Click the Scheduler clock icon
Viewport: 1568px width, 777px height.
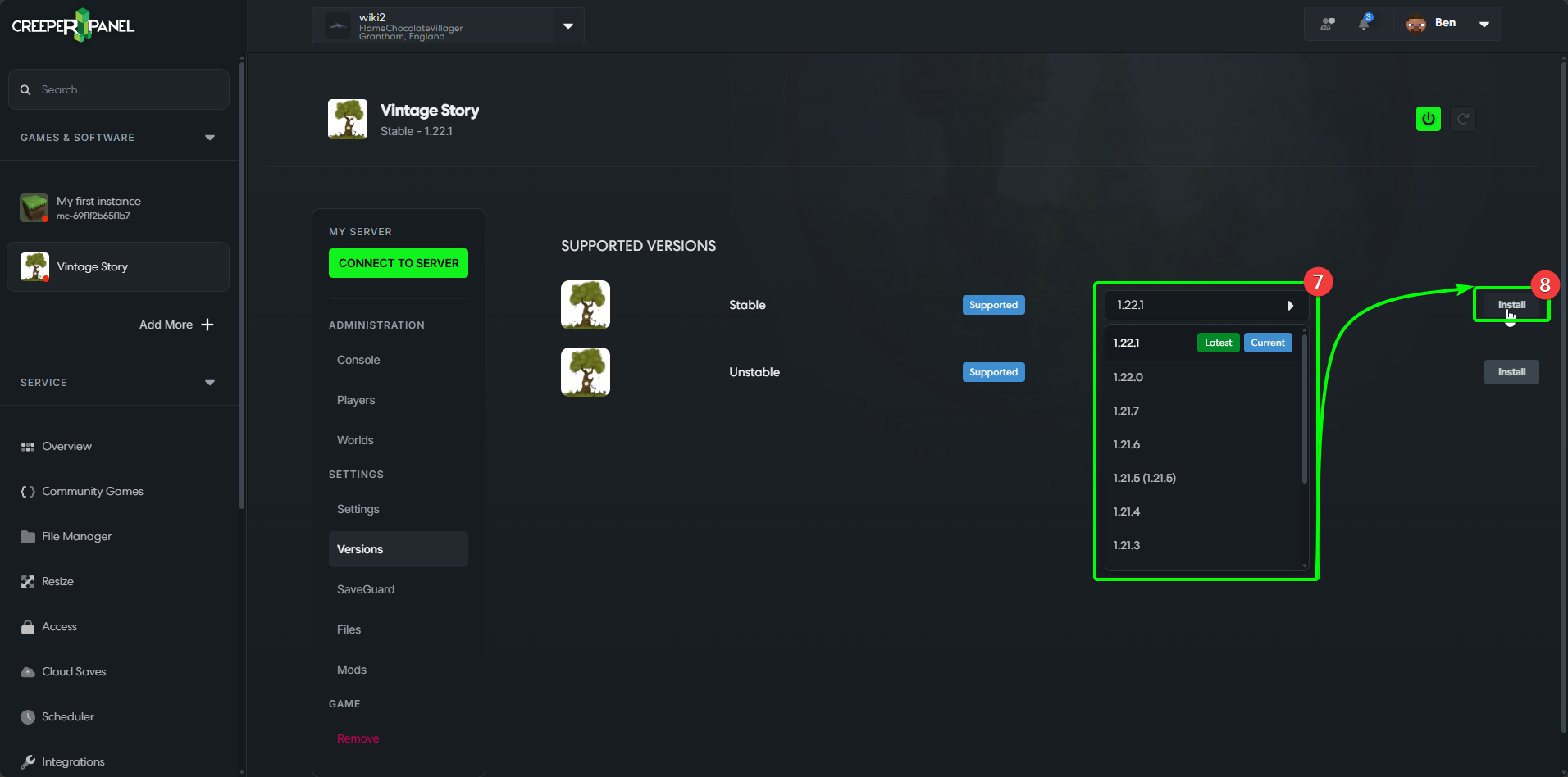tap(28, 717)
